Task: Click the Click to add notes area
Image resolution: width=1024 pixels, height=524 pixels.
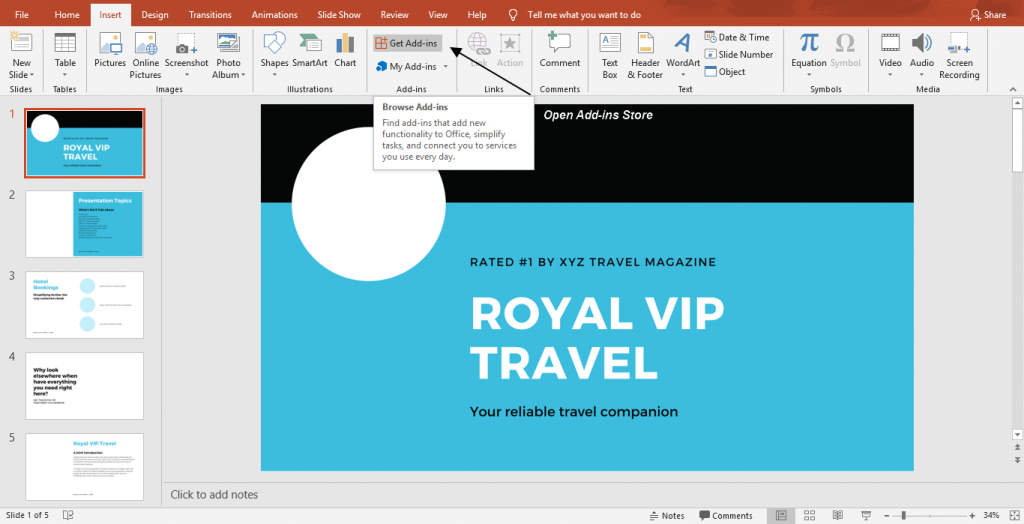Action: 214,495
